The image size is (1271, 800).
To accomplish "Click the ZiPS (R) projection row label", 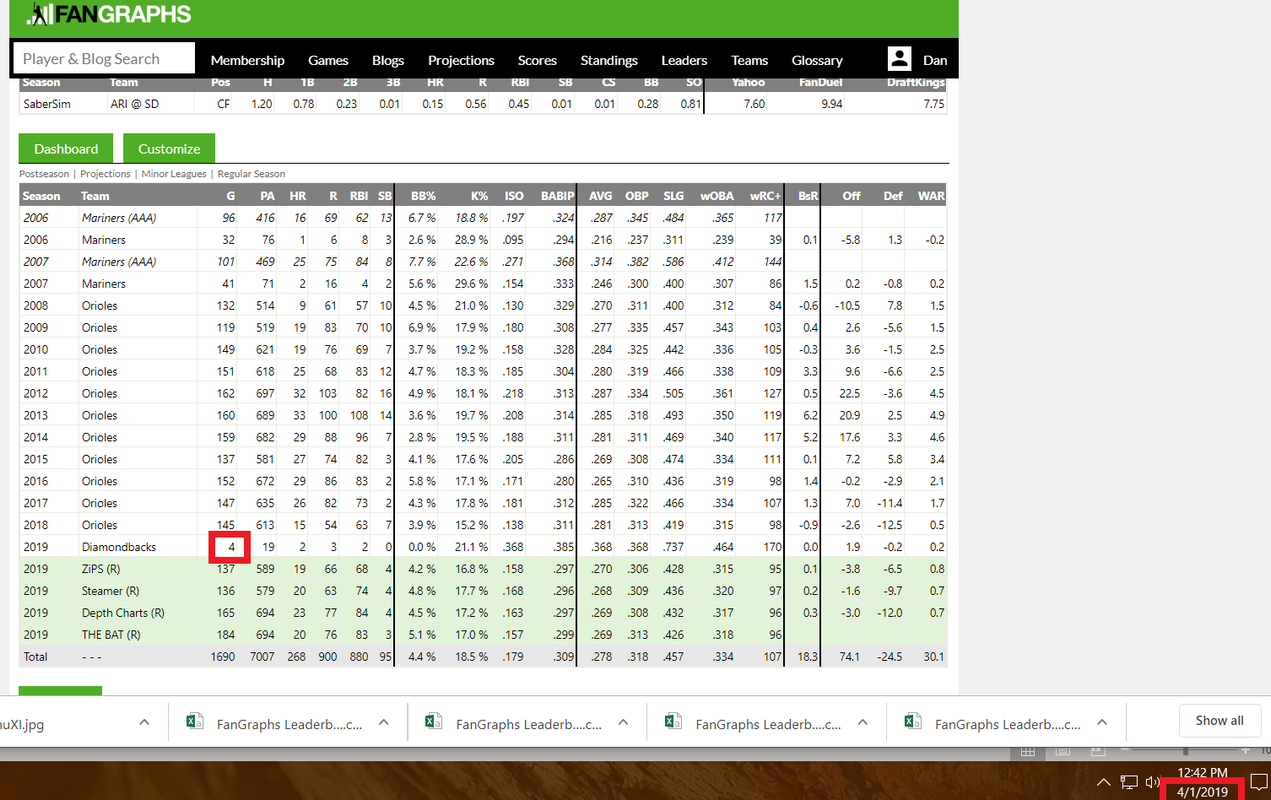I will pyautogui.click(x=101, y=570).
